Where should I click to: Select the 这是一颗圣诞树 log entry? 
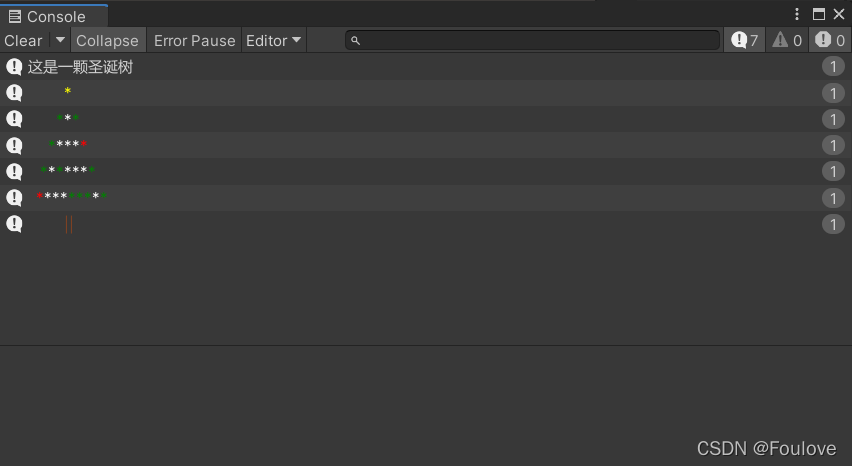426,67
